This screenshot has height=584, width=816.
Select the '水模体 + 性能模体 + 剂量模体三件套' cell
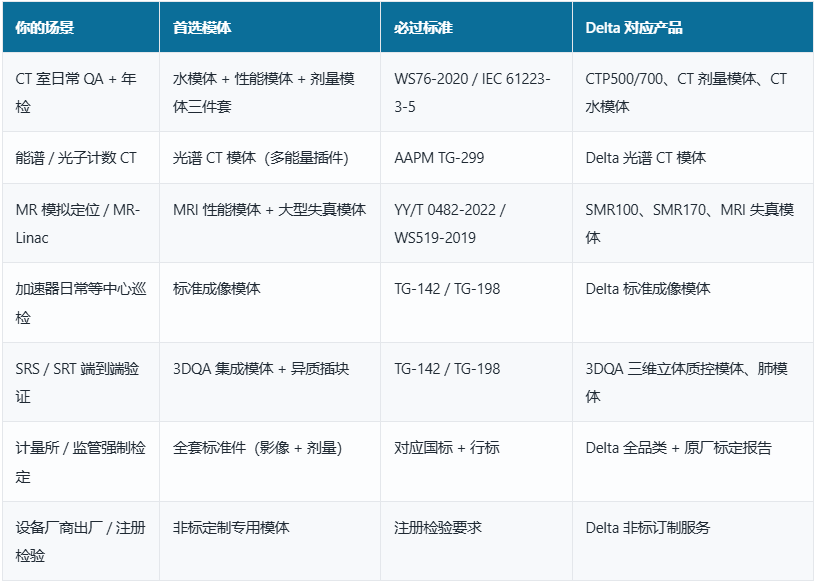pyautogui.click(x=270, y=92)
